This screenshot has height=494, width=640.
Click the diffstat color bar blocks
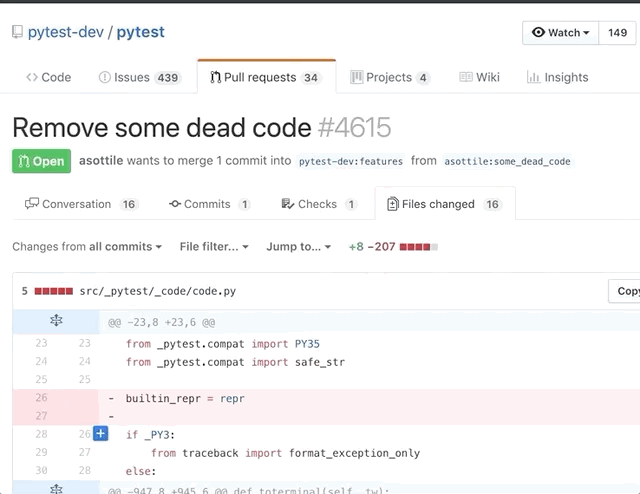pos(418,246)
